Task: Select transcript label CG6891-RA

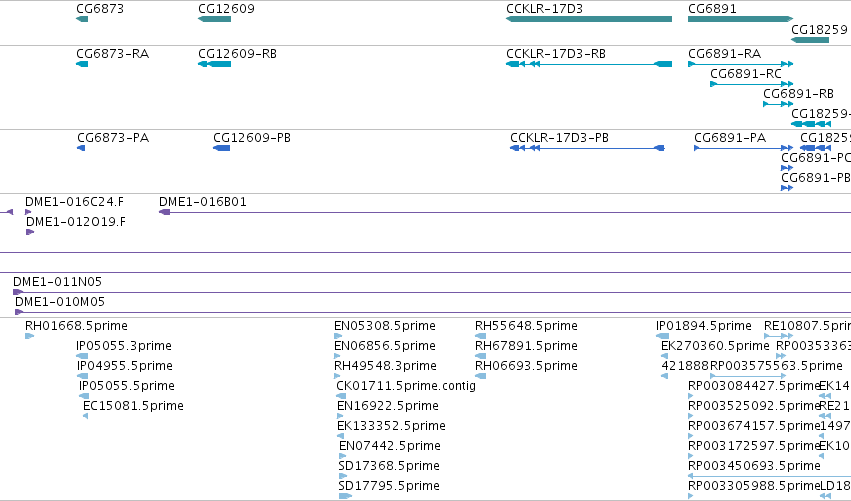Action: pos(725,54)
